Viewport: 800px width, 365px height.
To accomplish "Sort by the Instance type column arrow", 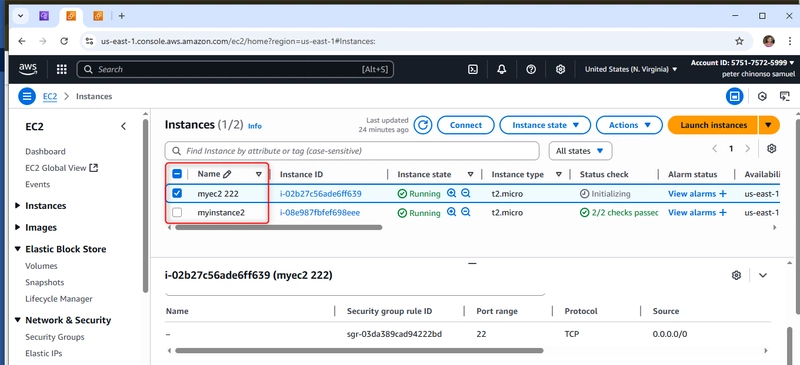I will pyautogui.click(x=559, y=174).
